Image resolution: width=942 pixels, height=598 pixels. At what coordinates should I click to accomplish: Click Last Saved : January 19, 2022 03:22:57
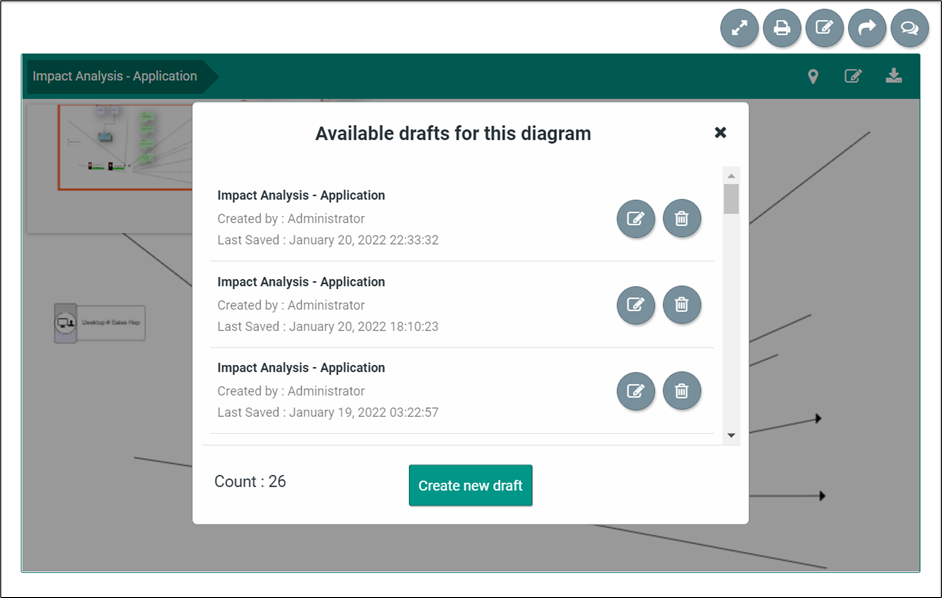(328, 412)
